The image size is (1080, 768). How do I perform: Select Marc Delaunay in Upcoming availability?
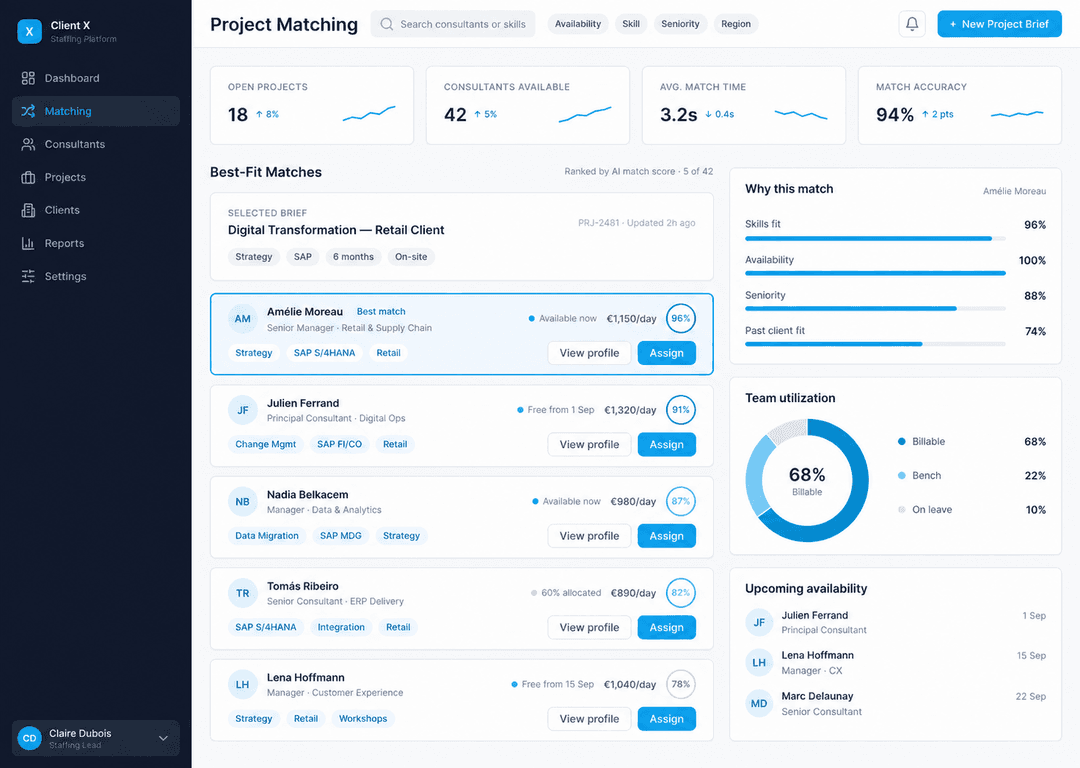point(895,704)
